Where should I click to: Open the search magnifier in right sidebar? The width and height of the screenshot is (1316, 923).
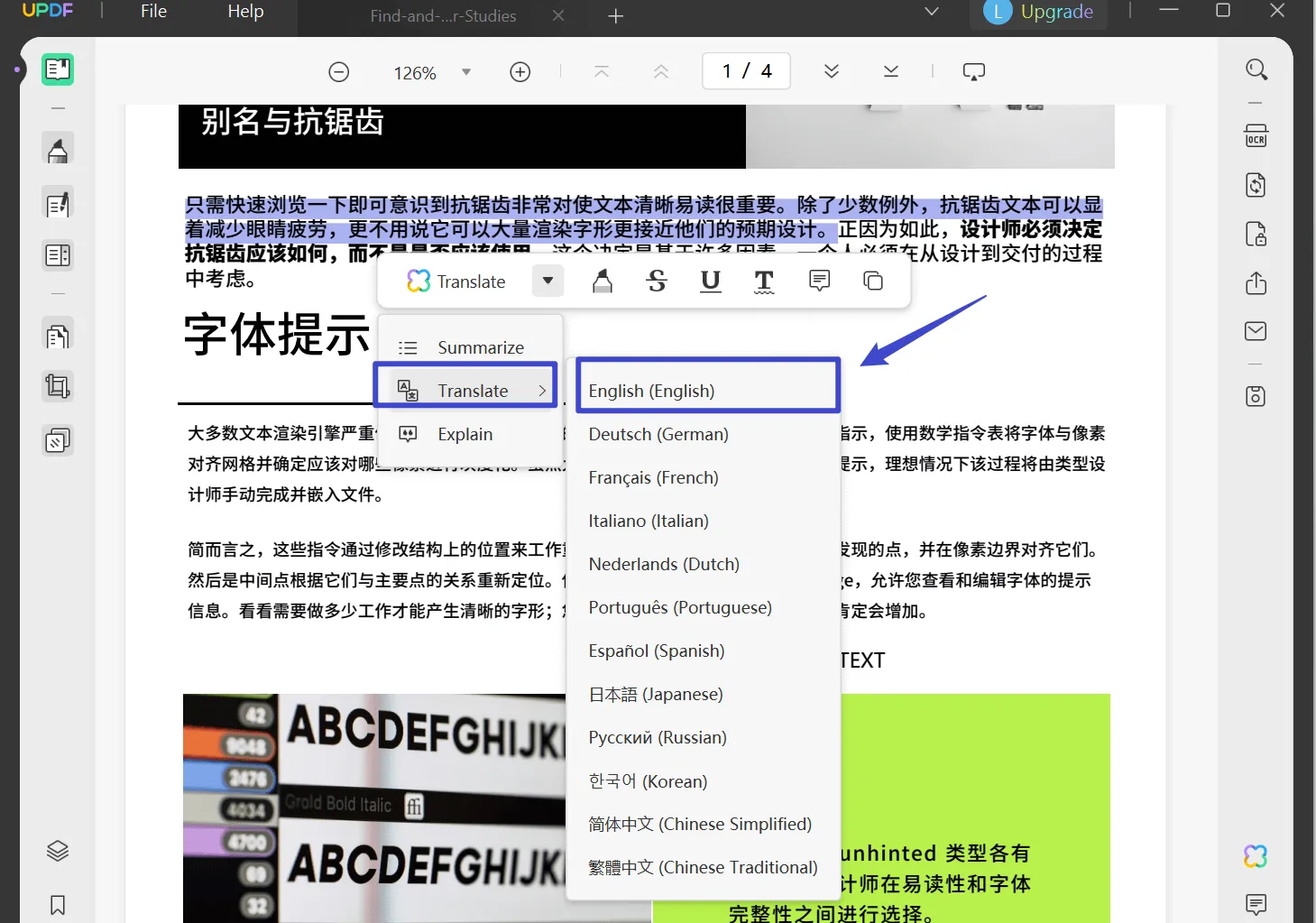coord(1256,69)
